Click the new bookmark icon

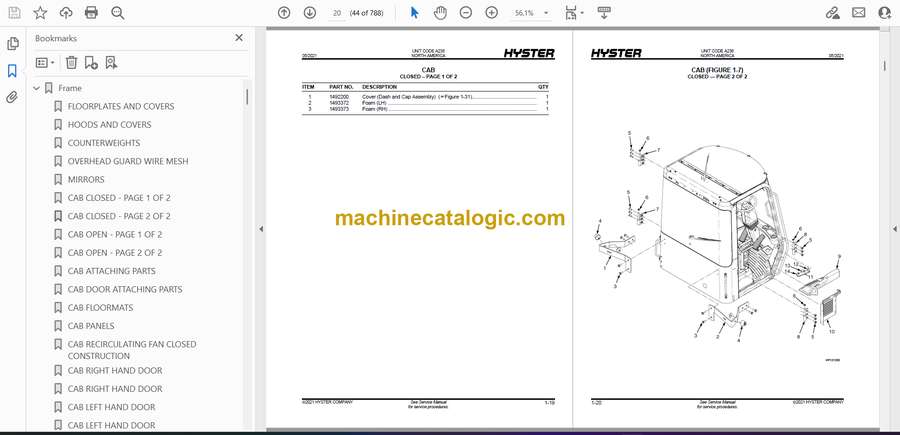[x=91, y=63]
